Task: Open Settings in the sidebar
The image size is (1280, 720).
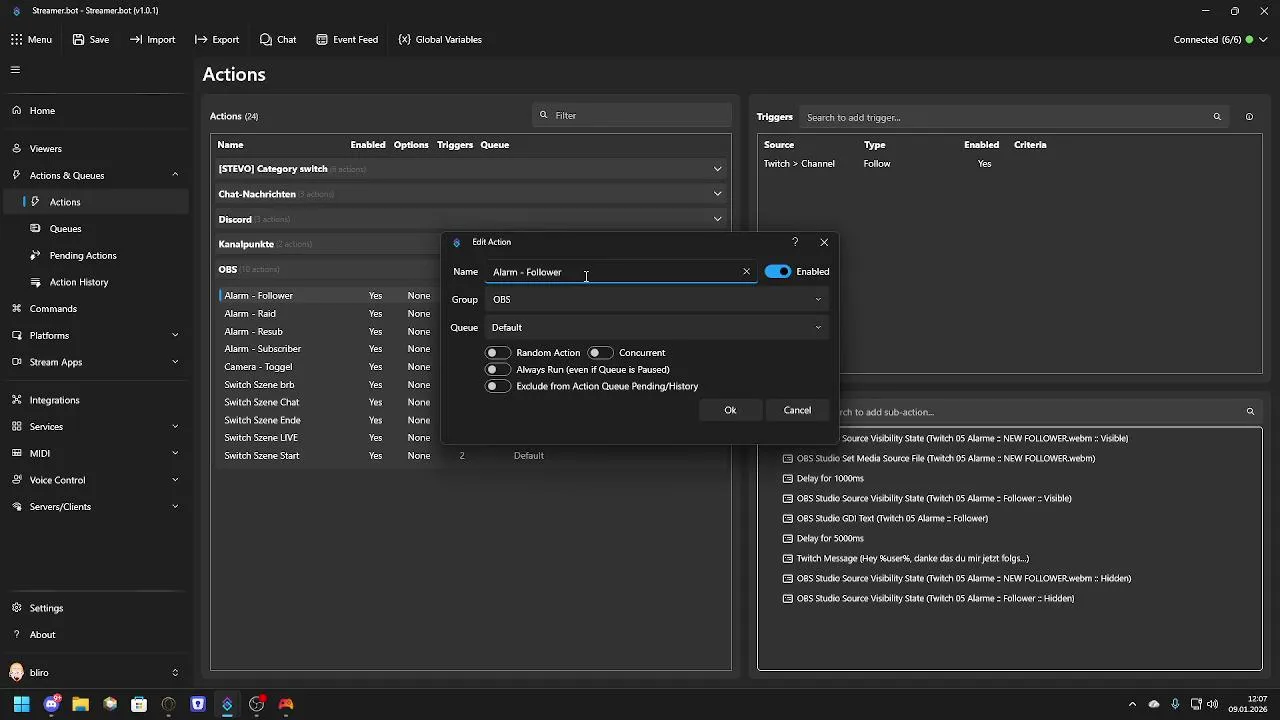Action: 94,608
